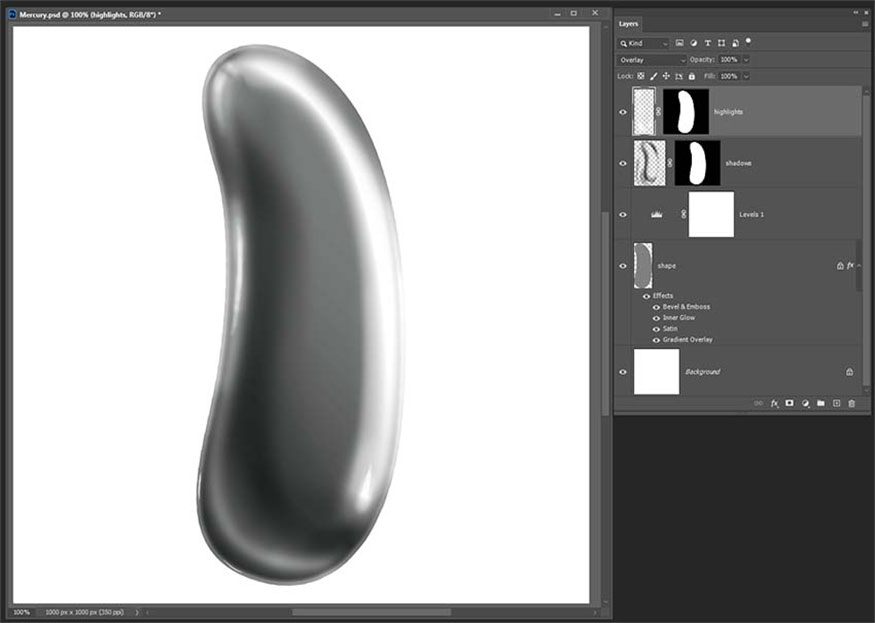Click the Opacity 100% value field

click(x=729, y=60)
